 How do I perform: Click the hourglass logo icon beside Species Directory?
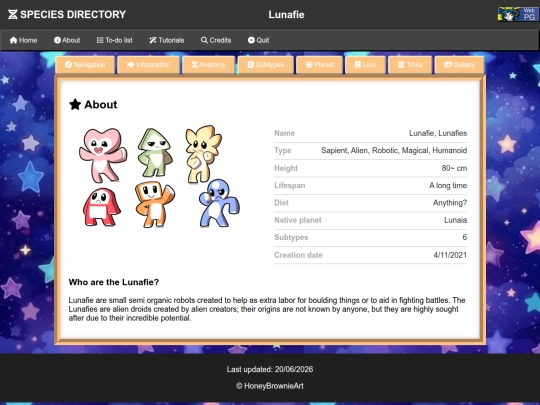[13, 14]
